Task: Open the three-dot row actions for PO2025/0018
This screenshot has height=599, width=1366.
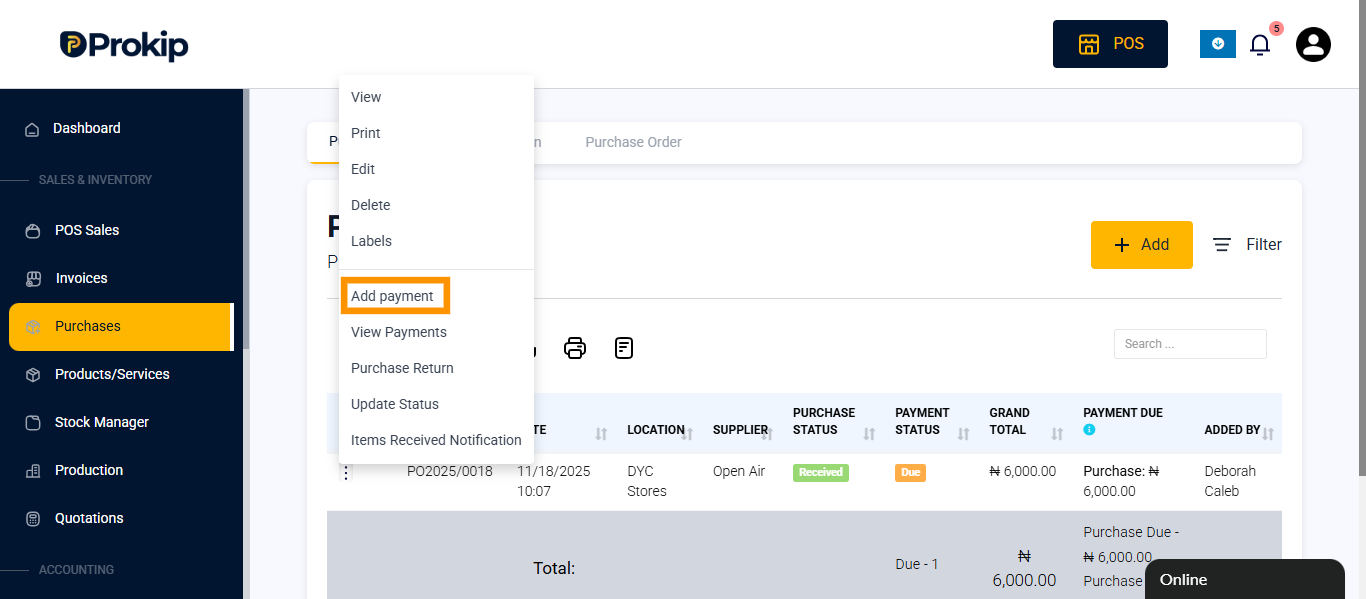Action: pyautogui.click(x=346, y=473)
